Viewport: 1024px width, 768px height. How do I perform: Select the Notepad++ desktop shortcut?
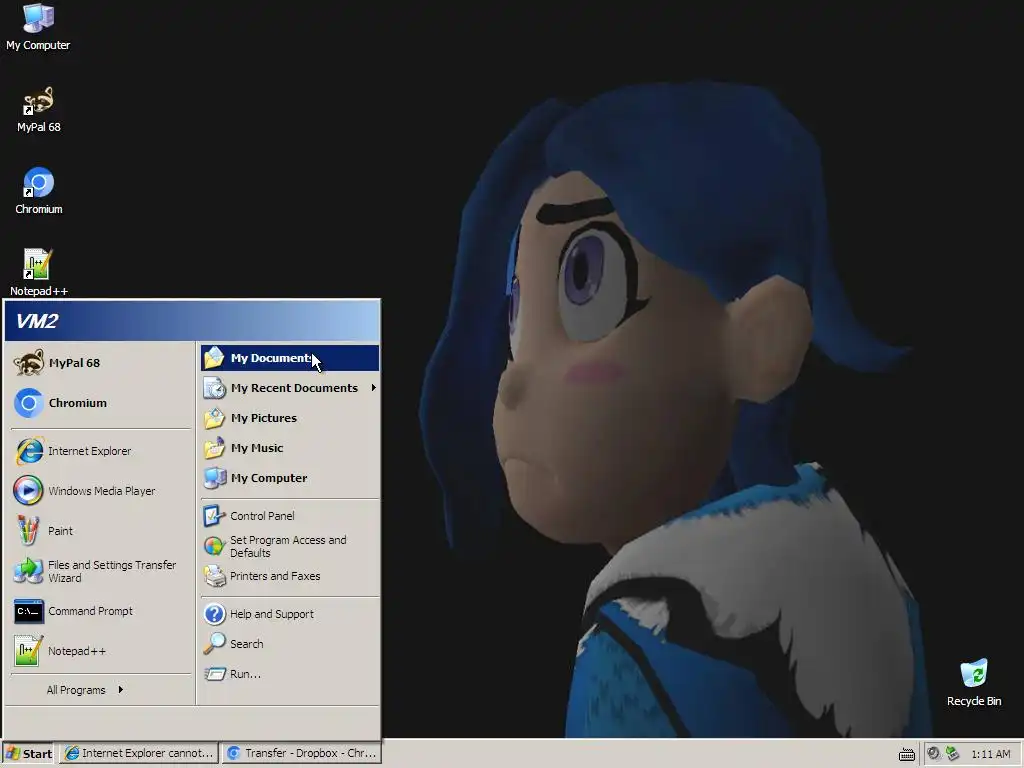pos(39,272)
